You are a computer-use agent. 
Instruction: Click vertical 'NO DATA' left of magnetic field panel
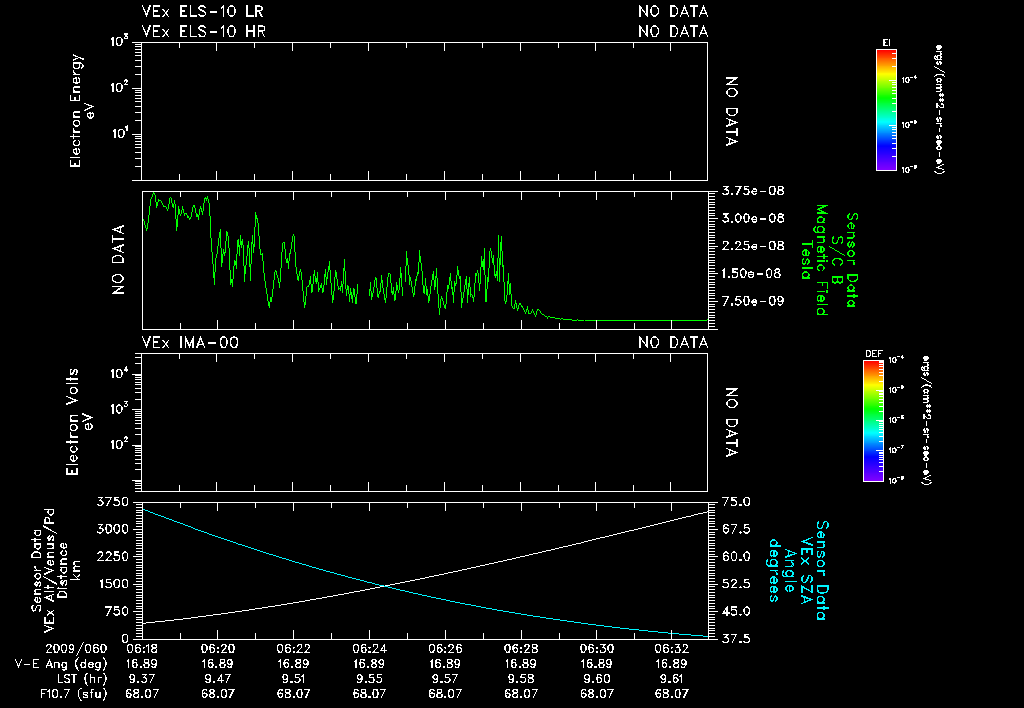coord(118,259)
